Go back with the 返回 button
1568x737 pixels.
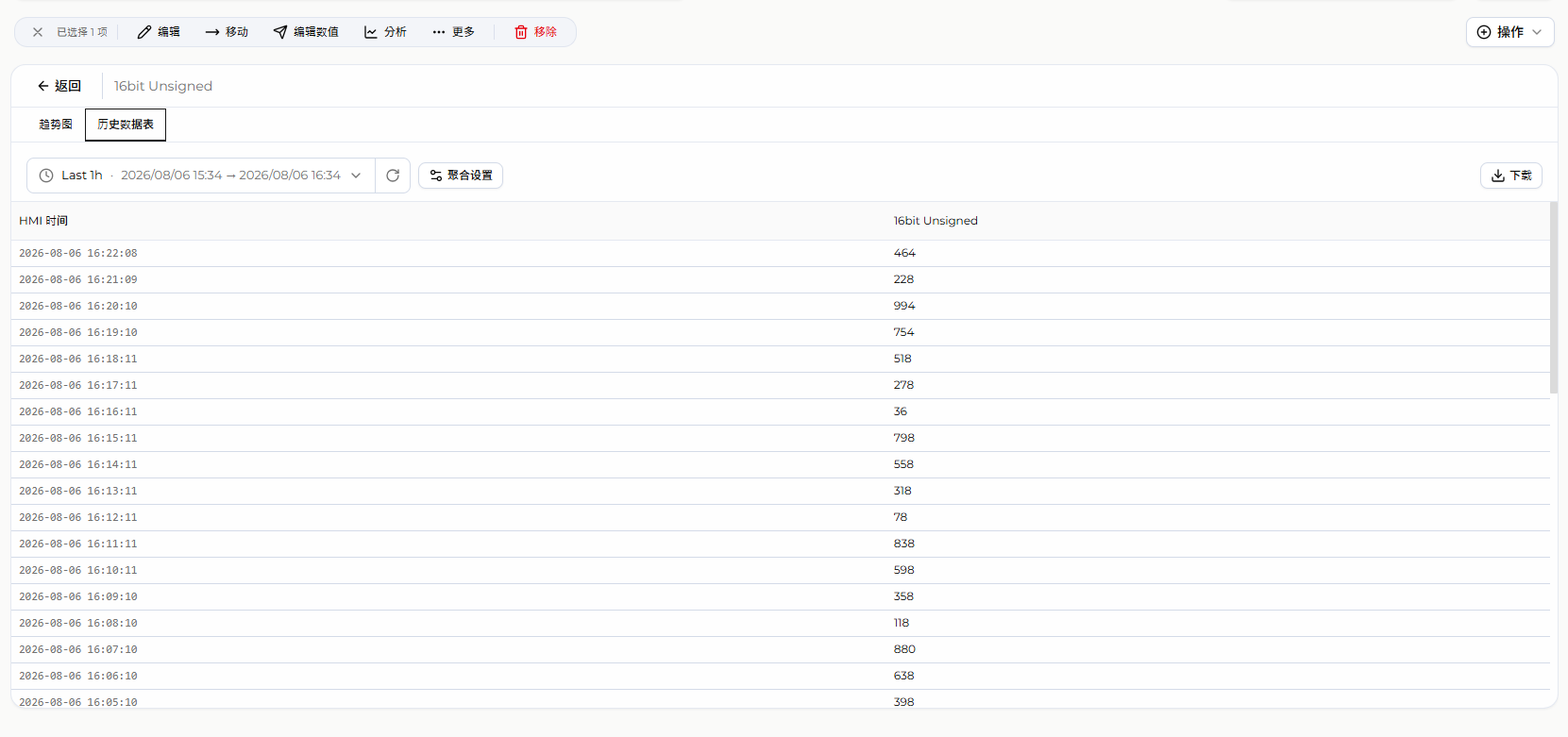tap(59, 86)
